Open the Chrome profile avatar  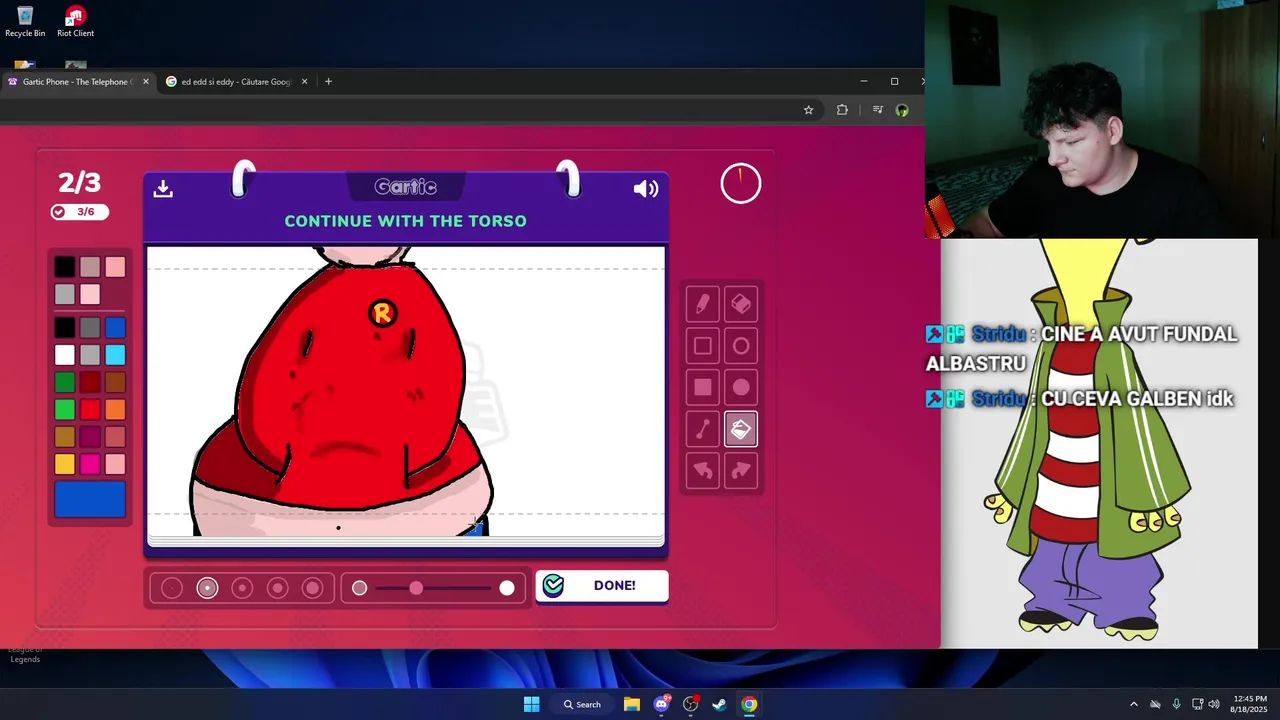coord(902,110)
